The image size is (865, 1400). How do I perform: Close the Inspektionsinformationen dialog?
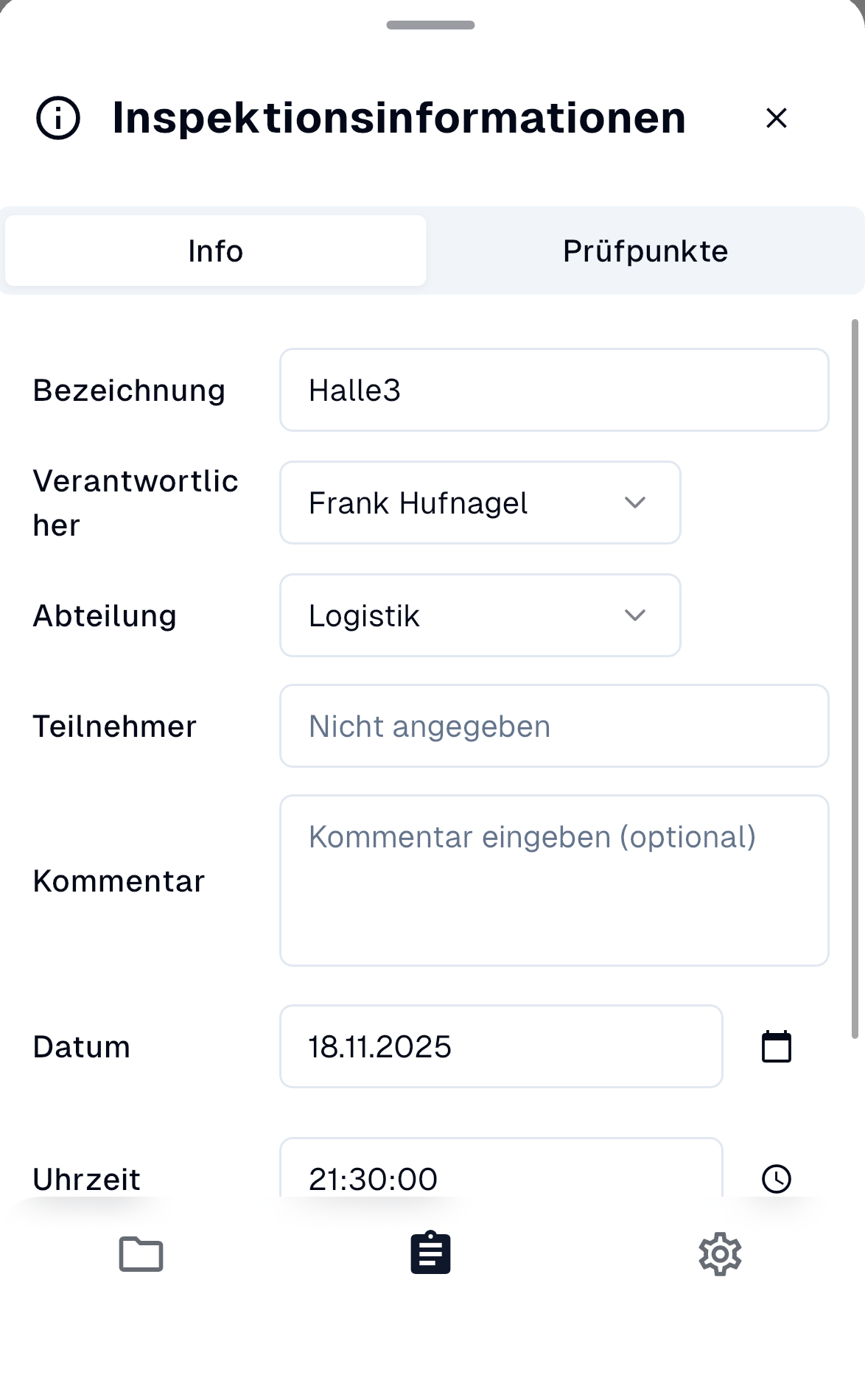click(777, 118)
